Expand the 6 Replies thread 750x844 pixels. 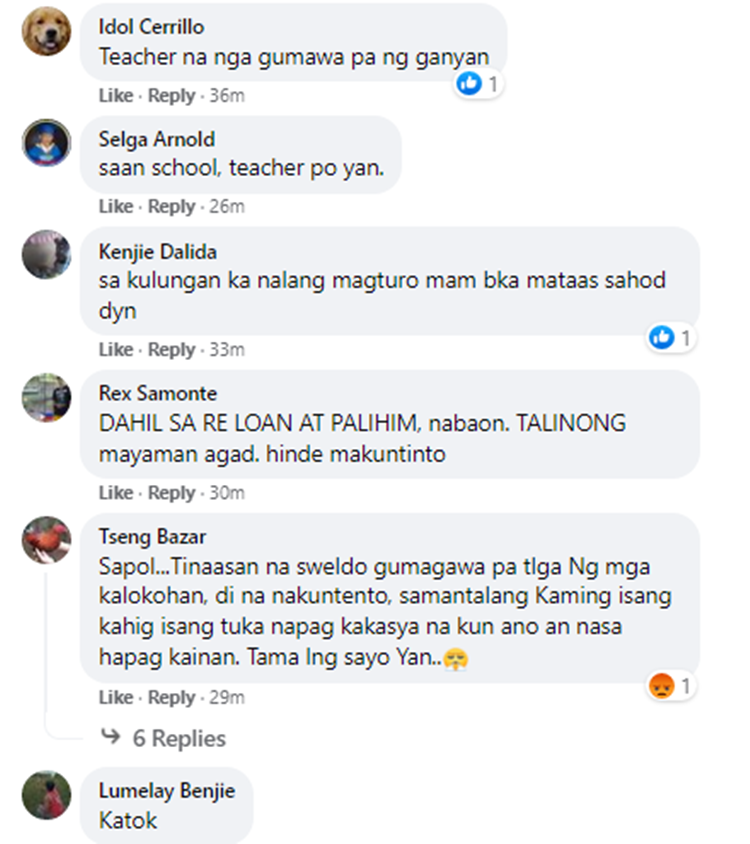pos(179,738)
